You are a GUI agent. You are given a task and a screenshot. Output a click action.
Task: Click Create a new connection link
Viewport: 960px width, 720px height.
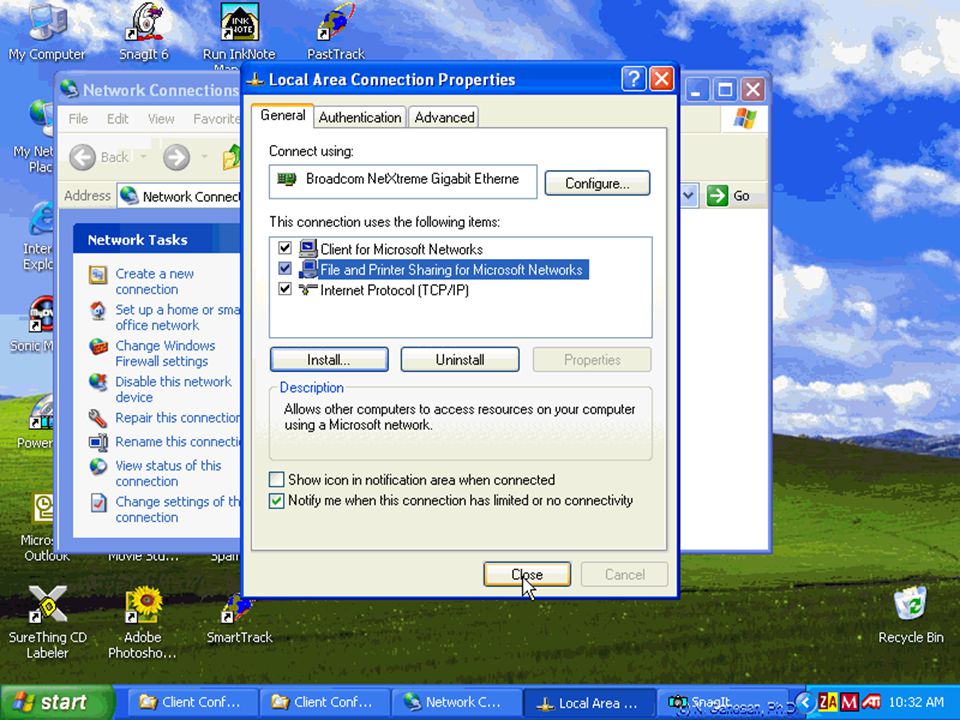154,282
